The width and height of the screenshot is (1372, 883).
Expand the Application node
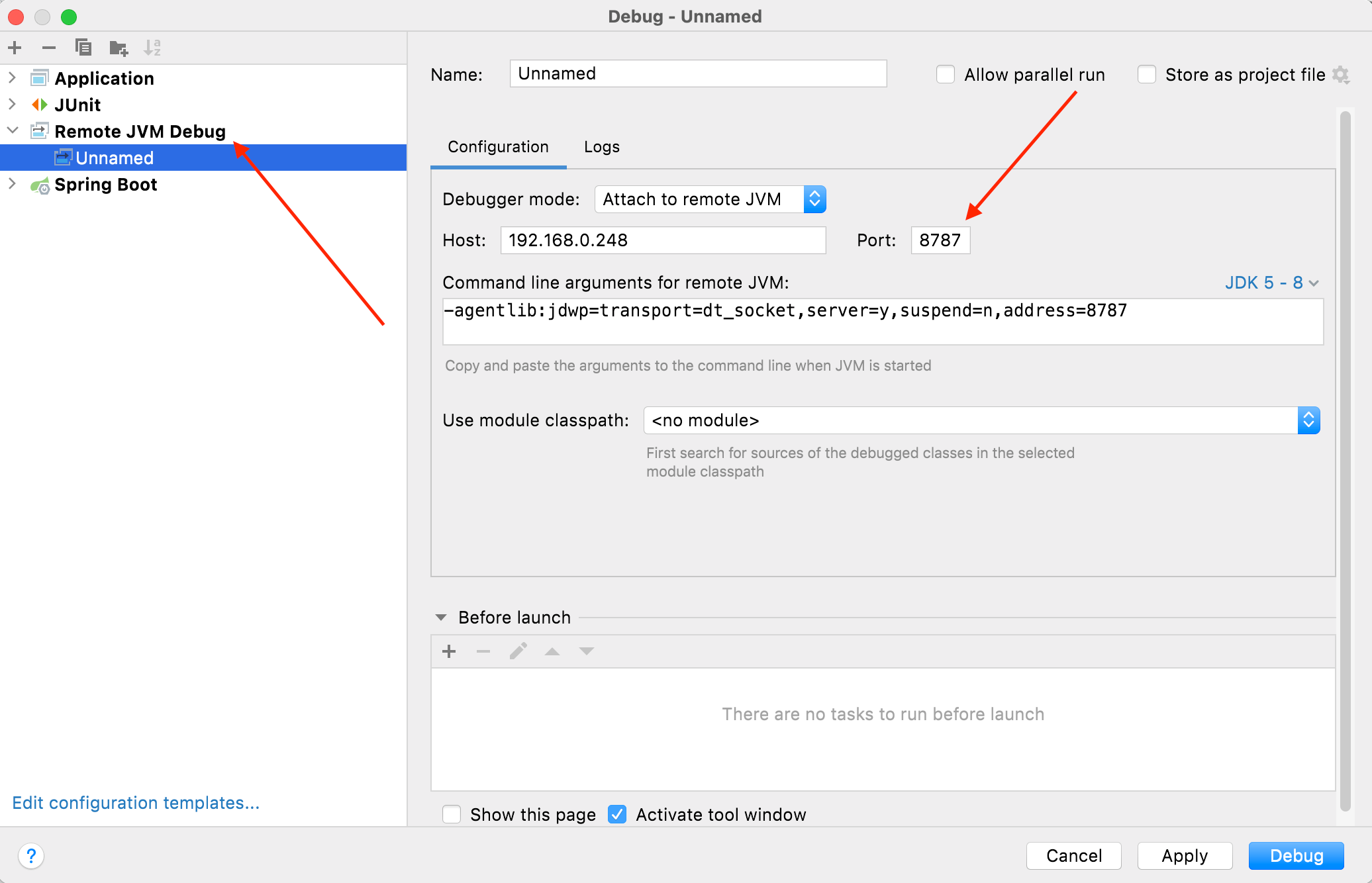coord(12,78)
